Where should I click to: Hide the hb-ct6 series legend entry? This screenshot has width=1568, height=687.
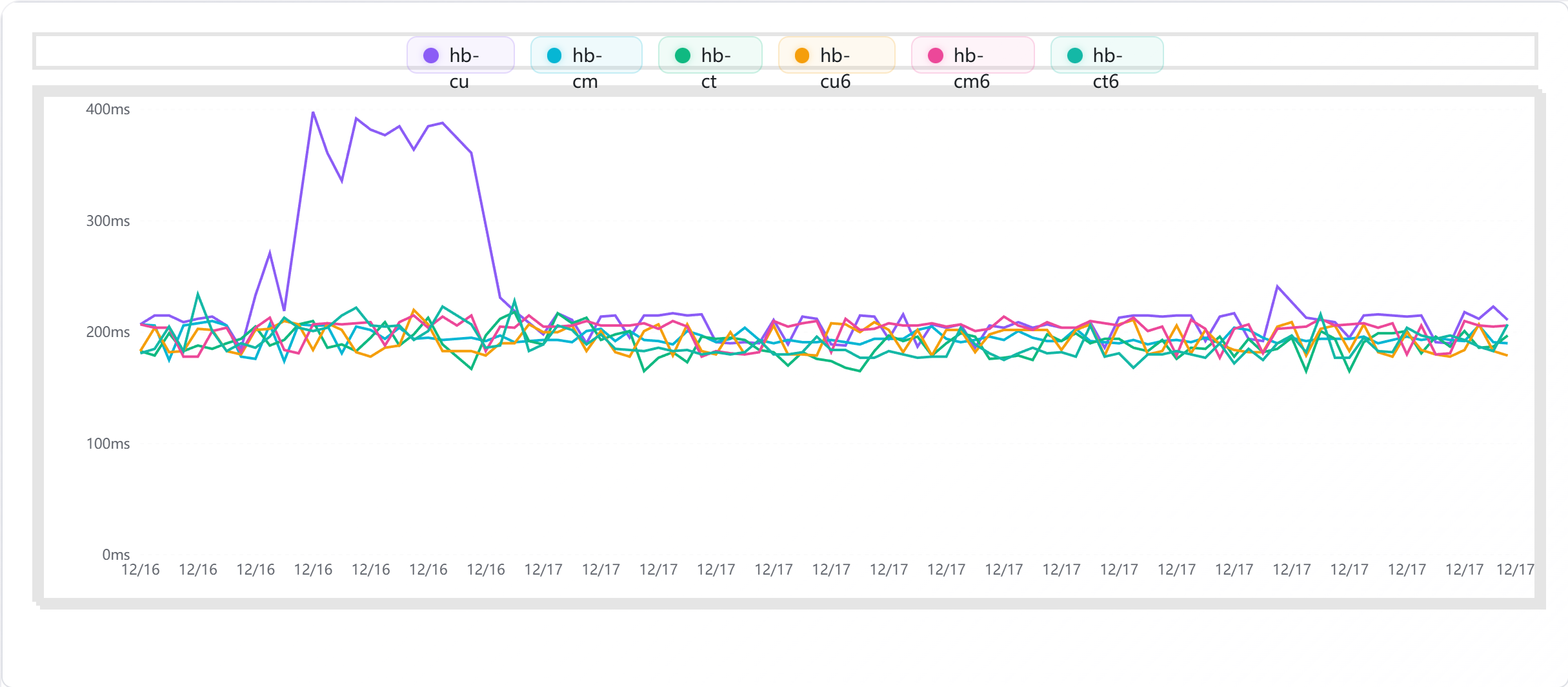(x=1107, y=56)
